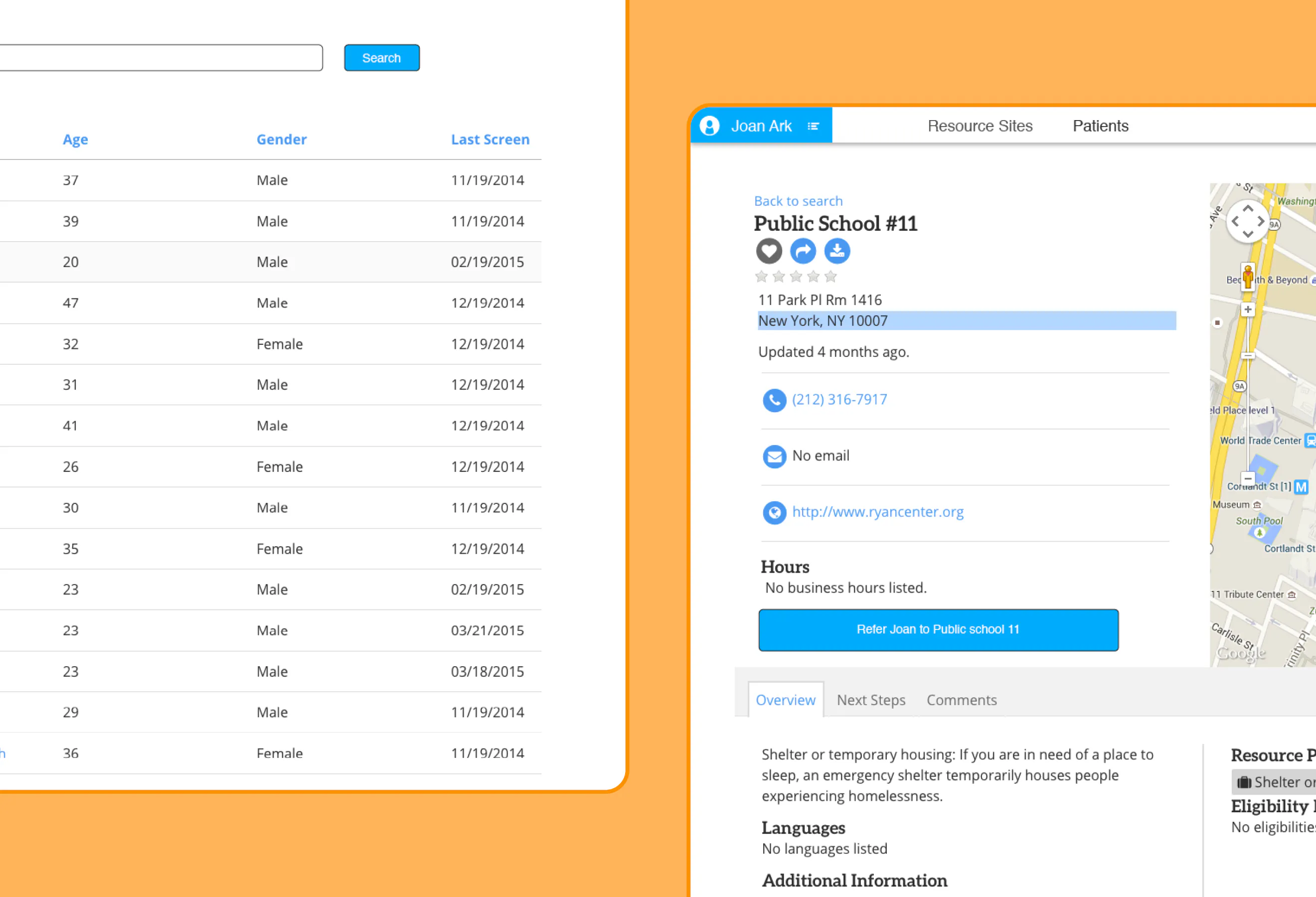Click the heart favorite icon under Public School #11
Screen dimensions: 1316x897
pos(769,251)
